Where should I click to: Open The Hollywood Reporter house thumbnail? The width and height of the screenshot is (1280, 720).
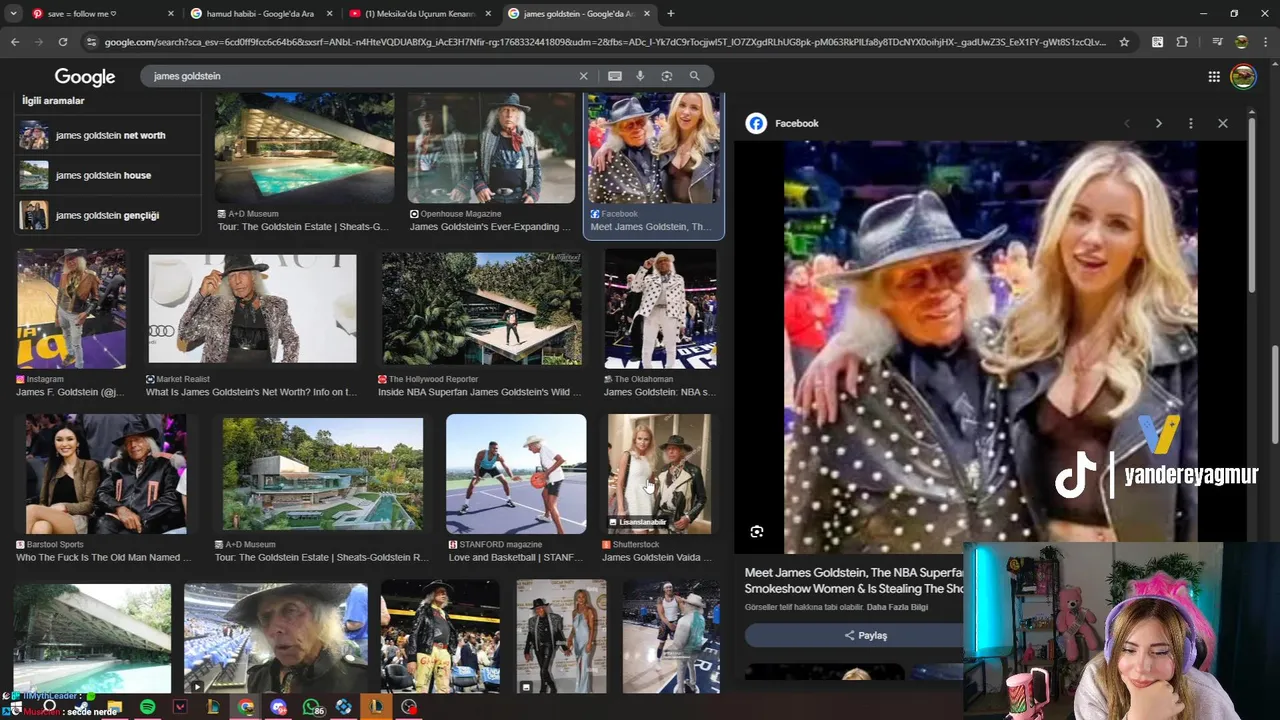pyautogui.click(x=482, y=308)
